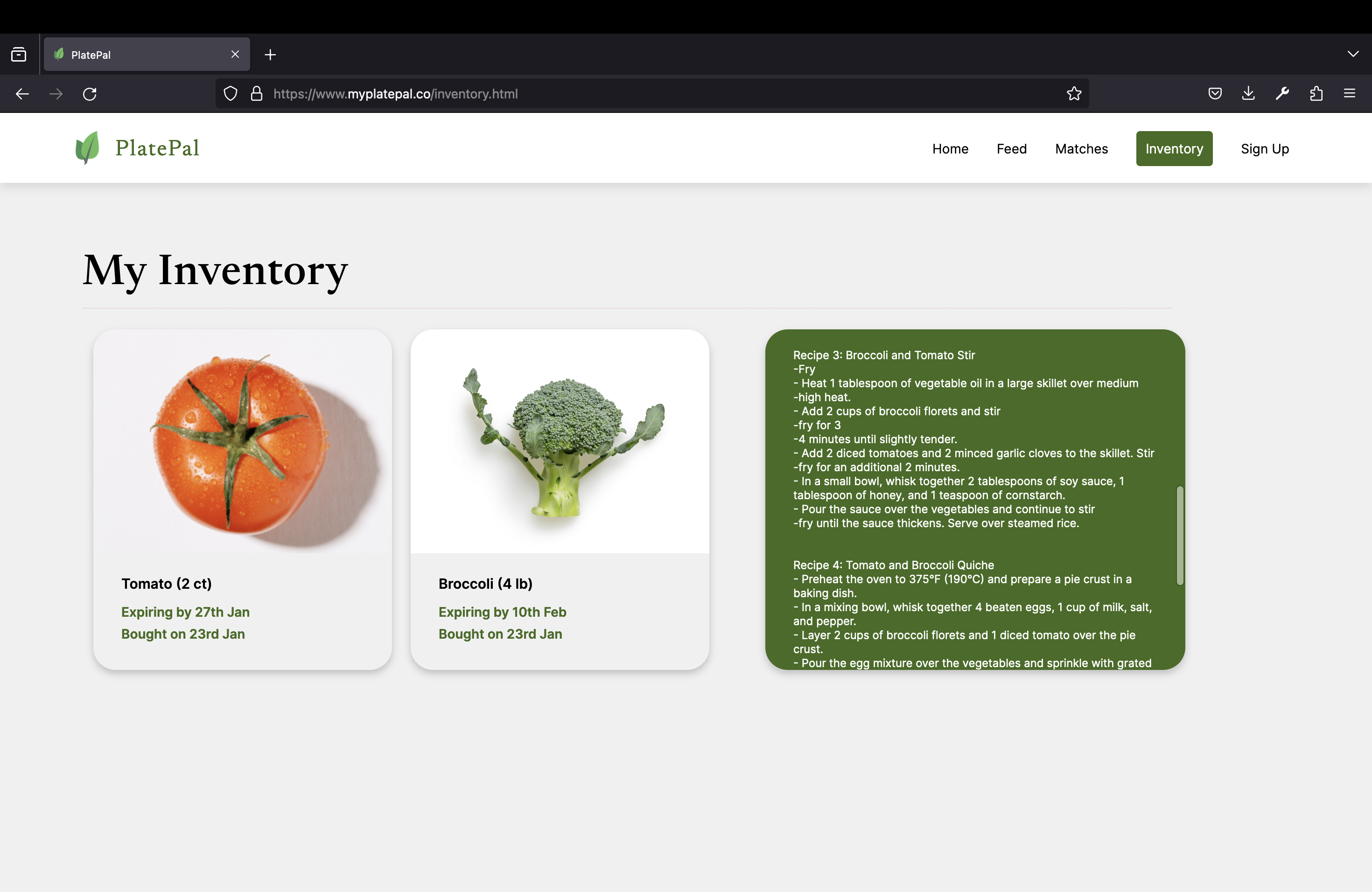
Task: Click the recipe panel scrollbar thumb
Action: pyautogui.click(x=1179, y=535)
